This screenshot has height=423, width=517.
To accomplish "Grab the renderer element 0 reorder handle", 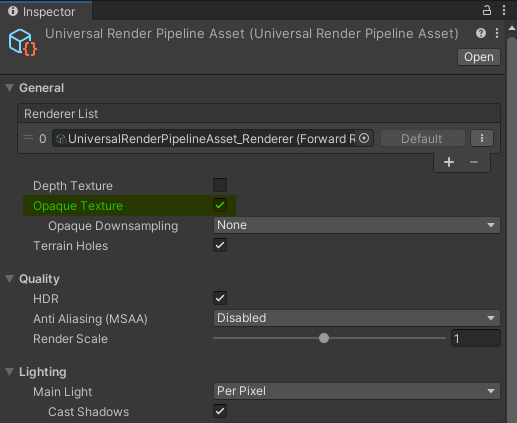I will point(28,137).
